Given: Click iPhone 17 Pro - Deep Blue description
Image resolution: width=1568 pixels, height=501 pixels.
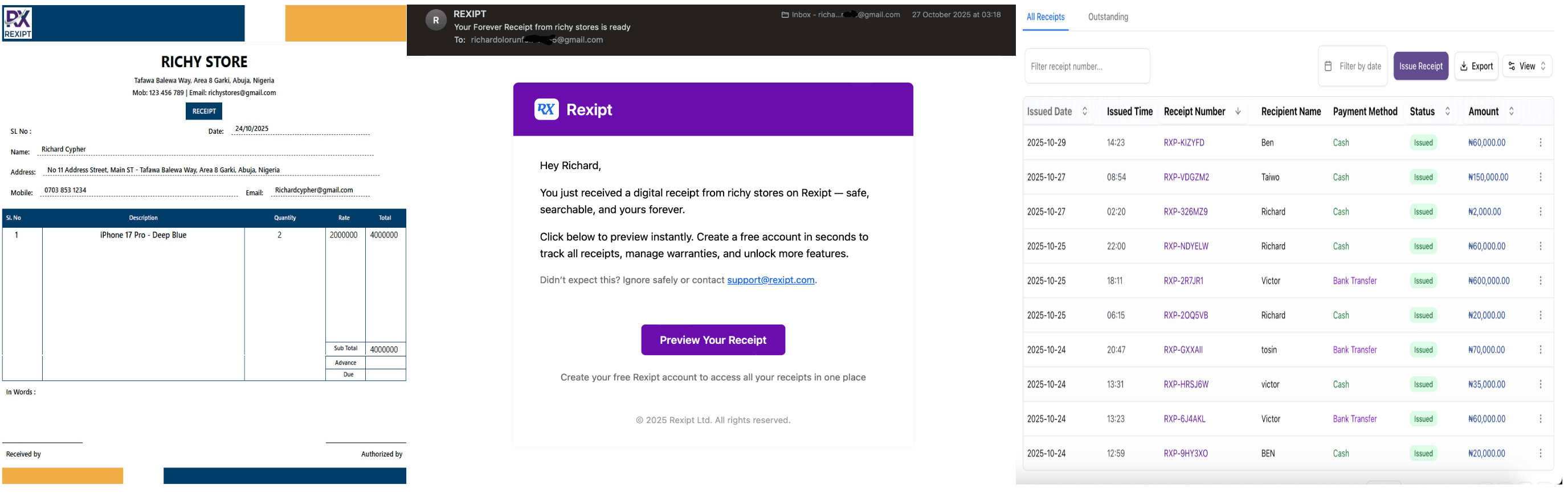Looking at the screenshot, I should tap(143, 235).
